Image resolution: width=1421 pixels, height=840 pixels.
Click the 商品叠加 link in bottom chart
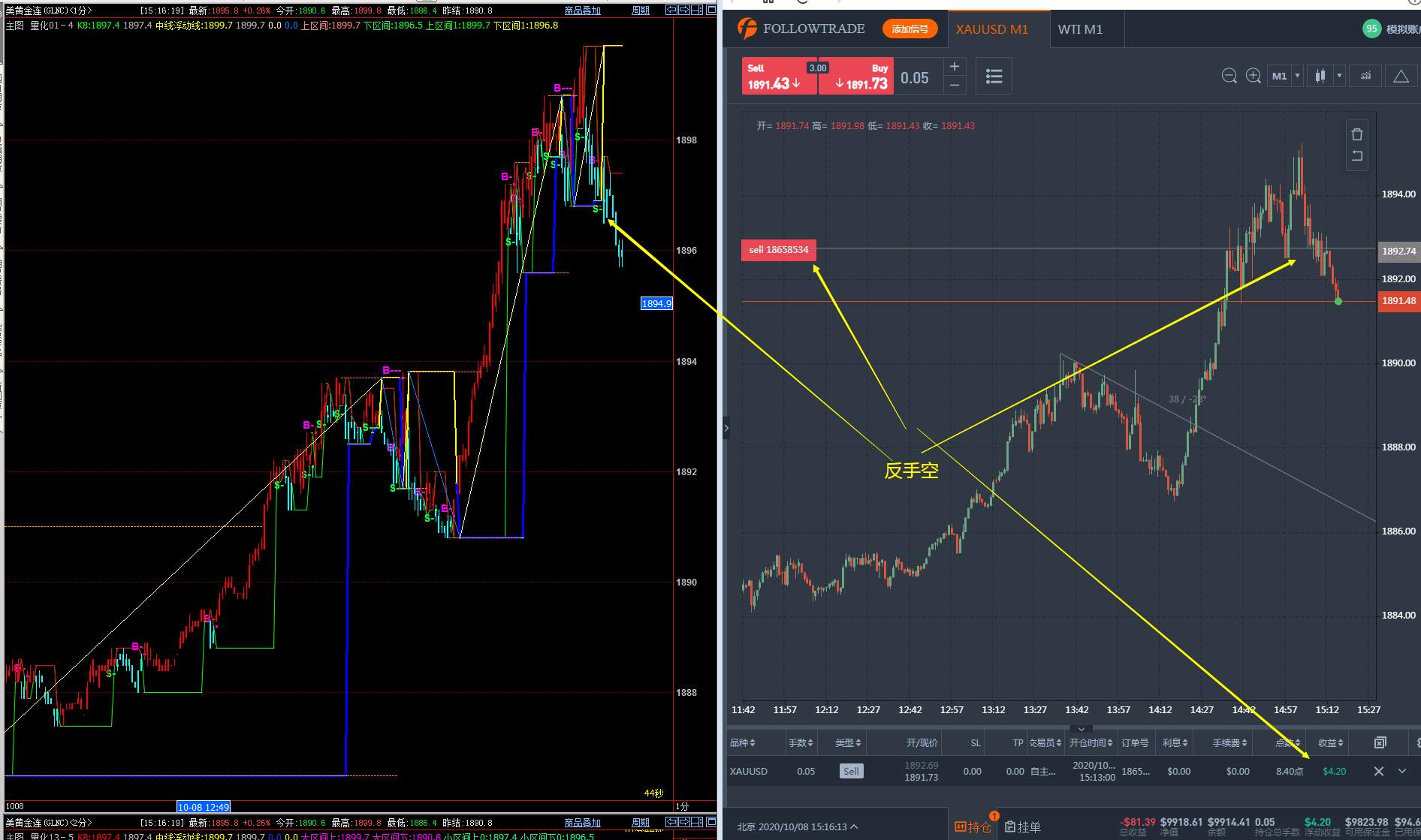pos(583,823)
